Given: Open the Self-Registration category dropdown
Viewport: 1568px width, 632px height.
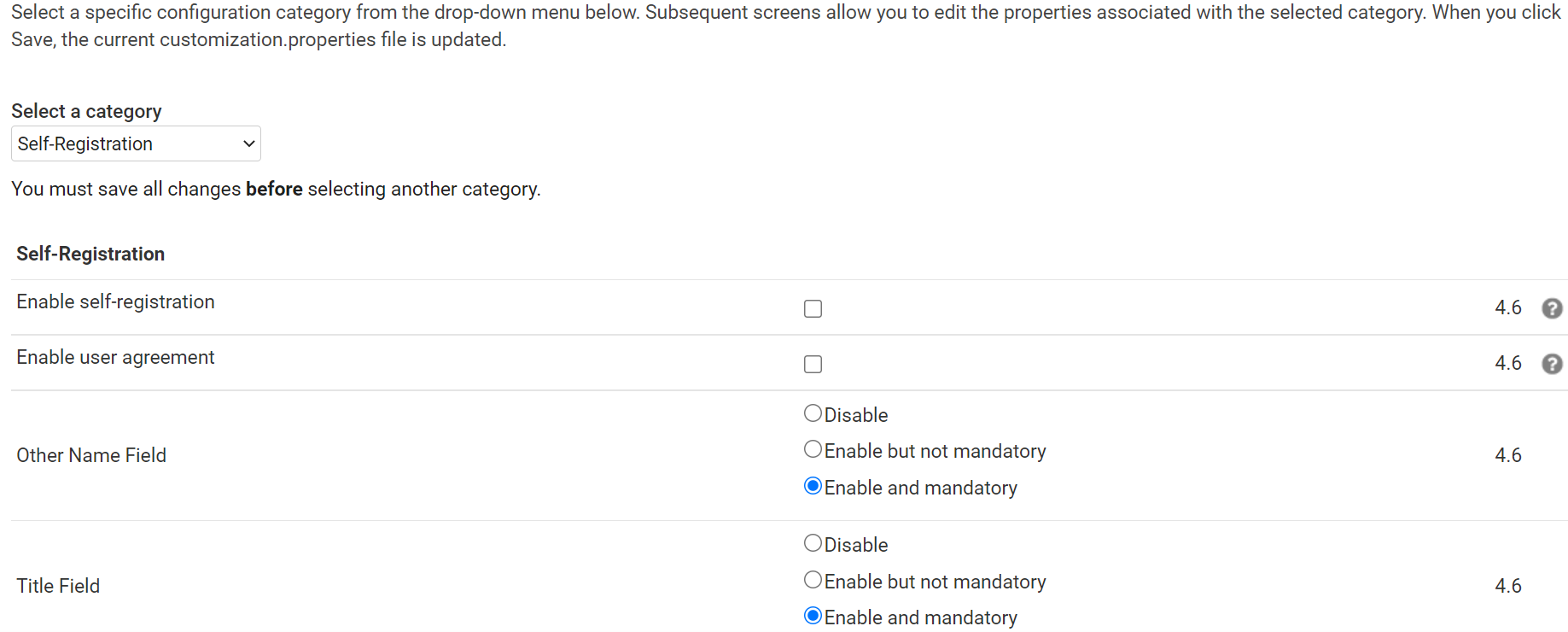Looking at the screenshot, I should point(136,143).
